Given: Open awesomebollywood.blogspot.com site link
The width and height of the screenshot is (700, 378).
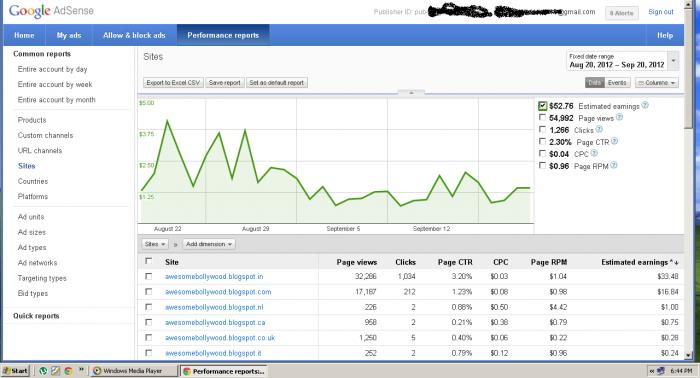Looking at the screenshot, I should click(218, 292).
